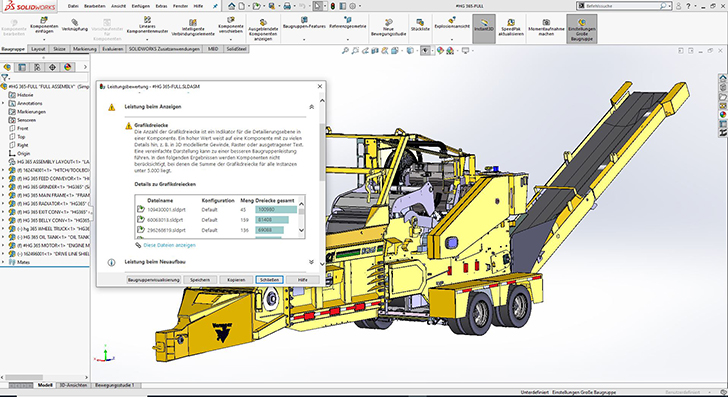728x397 pixels.
Task: Click the Kopieren button in the dialog
Action: [x=236, y=280]
